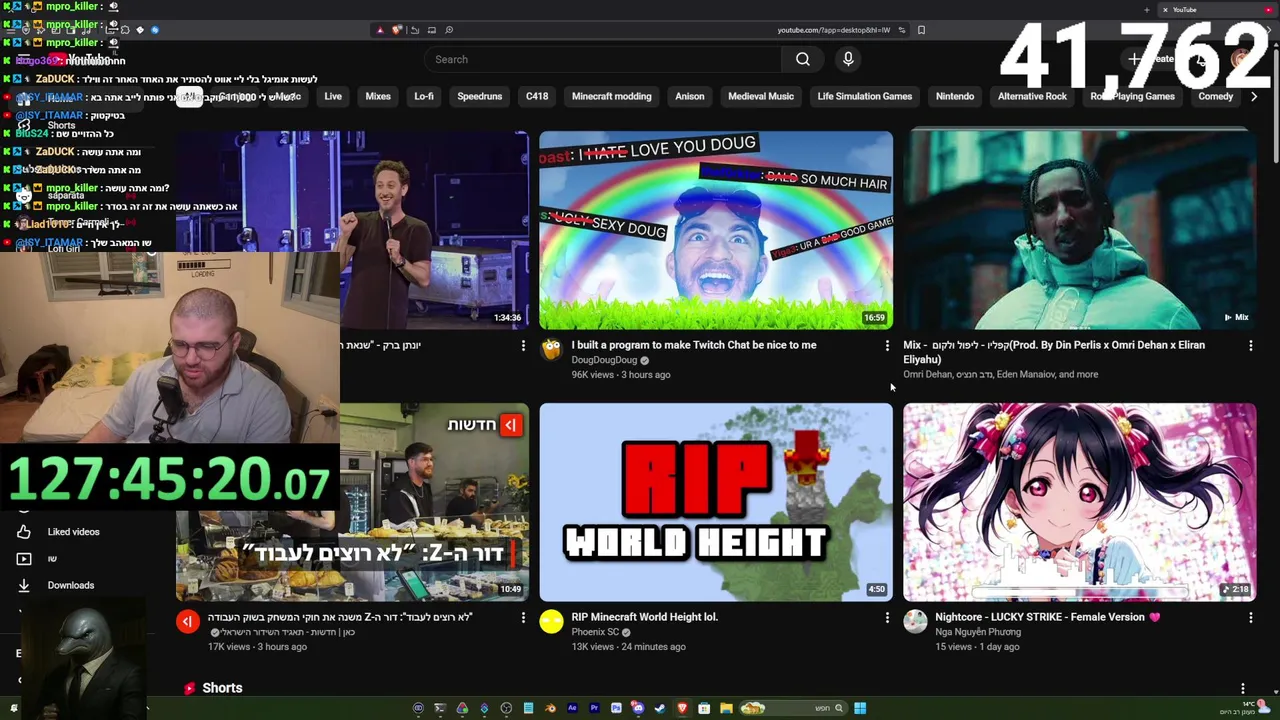1280x720 pixels.
Task: Open Photoshop from the taskbar
Action: pos(616,708)
